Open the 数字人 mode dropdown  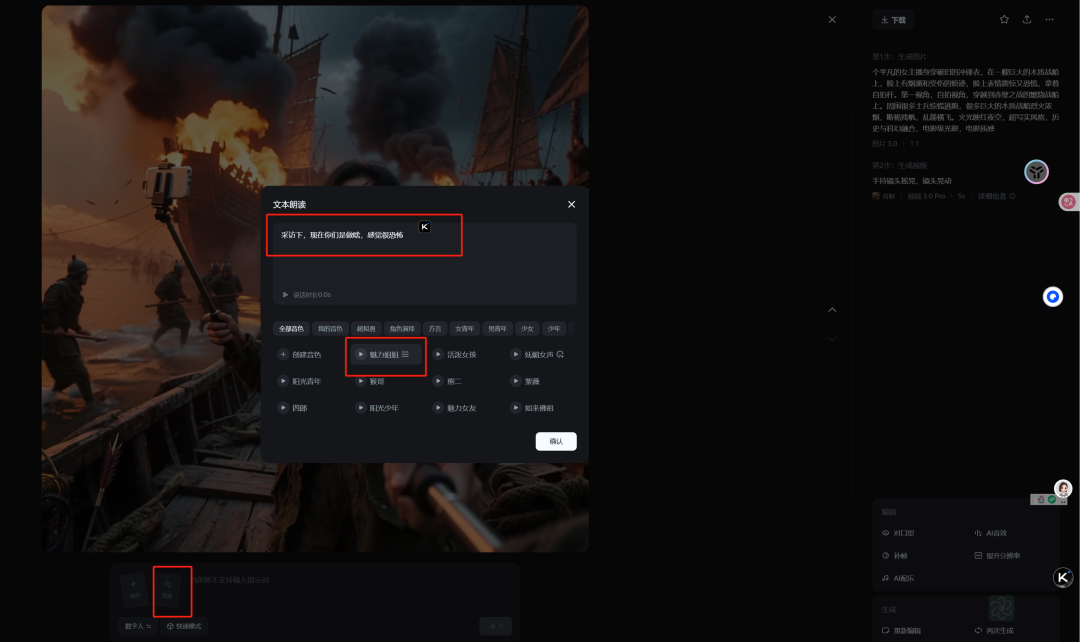pos(138,626)
